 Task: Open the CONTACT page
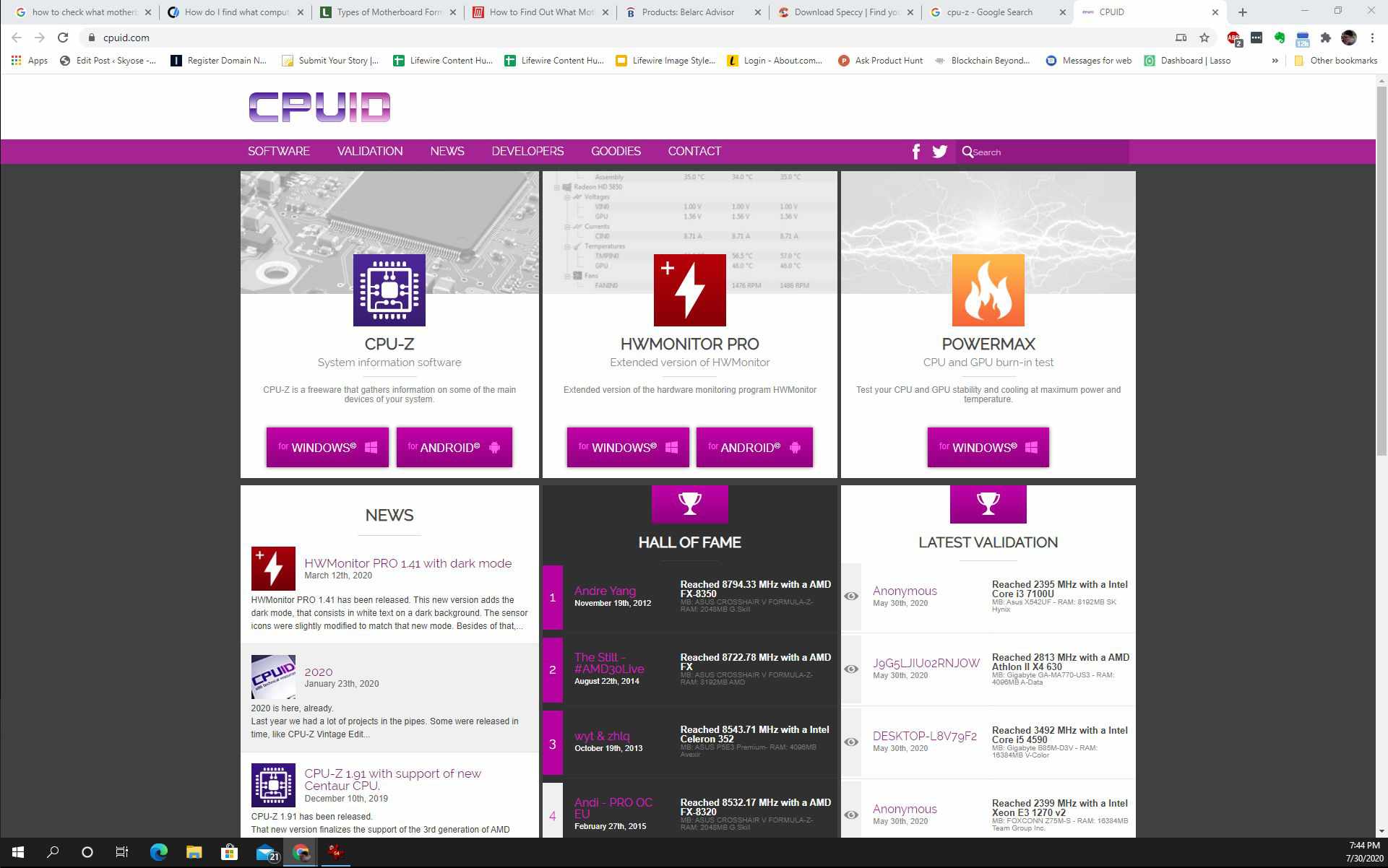click(694, 151)
